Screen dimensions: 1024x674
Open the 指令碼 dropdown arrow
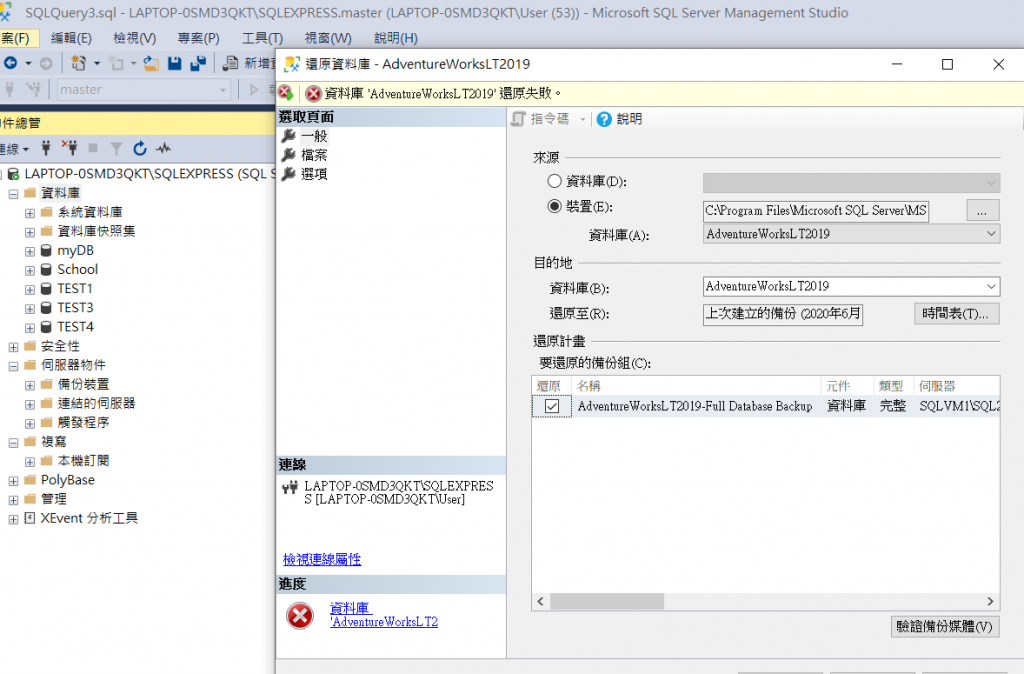[x=583, y=120]
